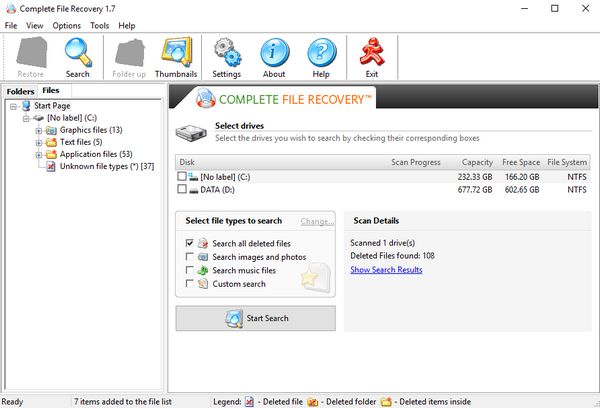Image resolution: width=600 pixels, height=408 pixels.
Task: Click the C: drive icon in tree
Action: coord(39,118)
